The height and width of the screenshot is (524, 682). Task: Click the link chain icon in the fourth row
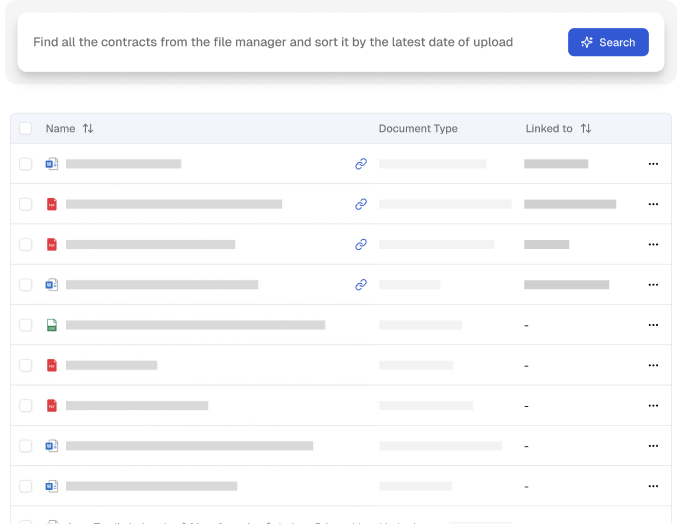tap(361, 285)
